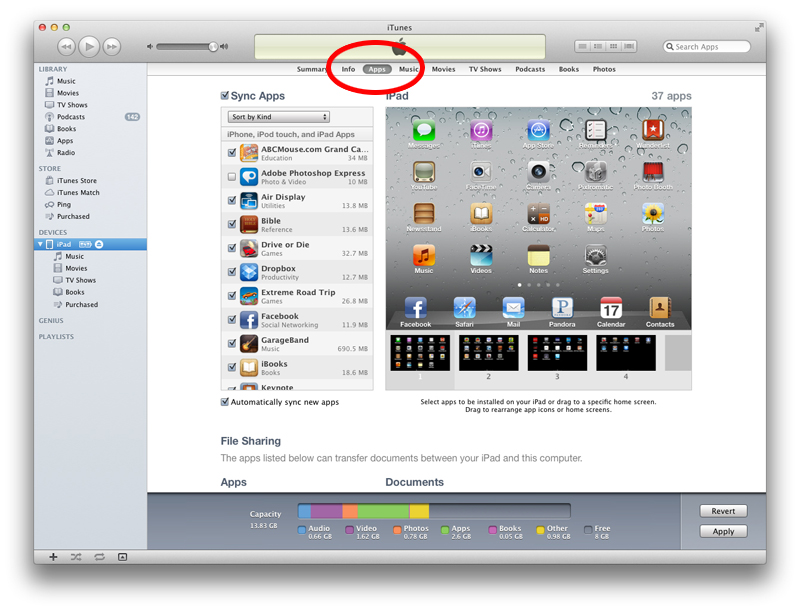Select the Pandora icon in iPad dock
Viewport: 800px width, 611px height.
click(562, 308)
